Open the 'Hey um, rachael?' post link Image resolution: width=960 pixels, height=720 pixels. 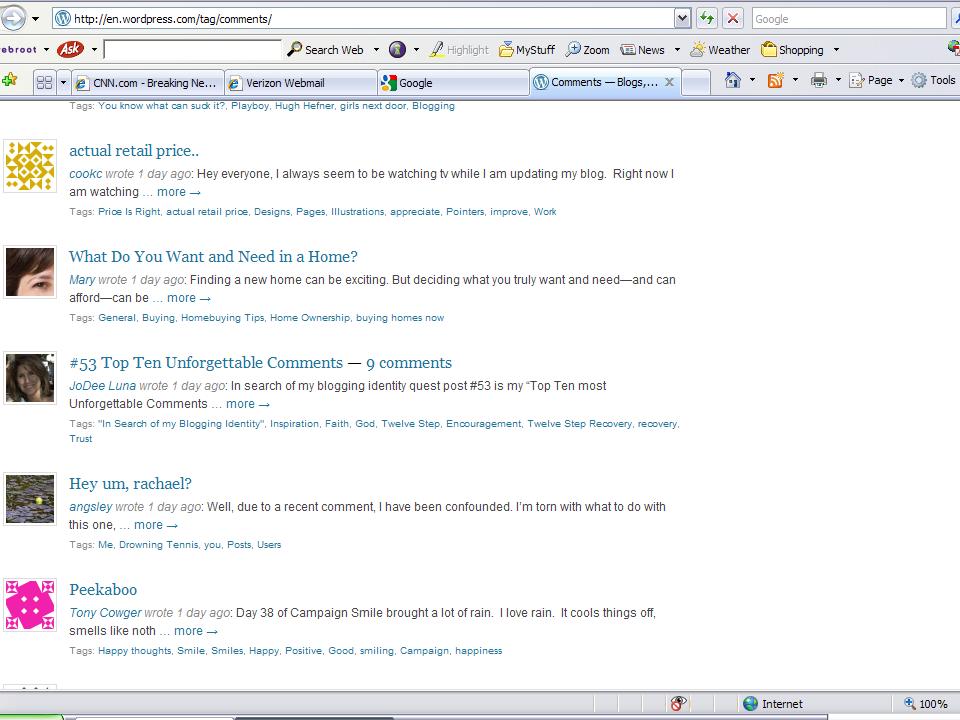(130, 484)
